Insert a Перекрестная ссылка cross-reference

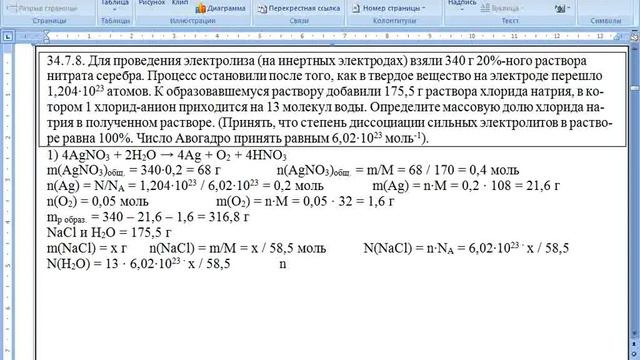click(x=299, y=8)
